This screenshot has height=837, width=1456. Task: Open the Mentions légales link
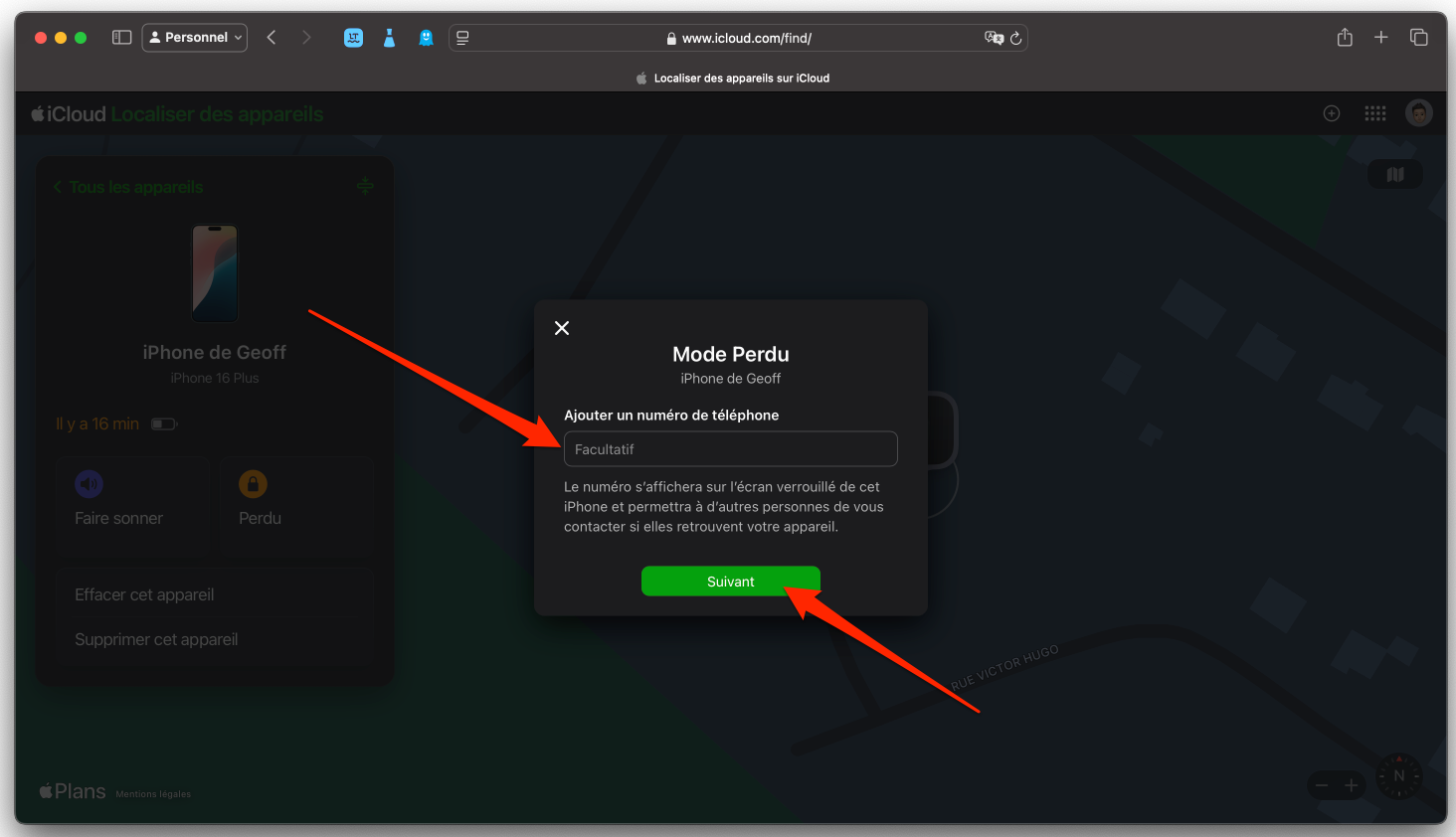[153, 794]
